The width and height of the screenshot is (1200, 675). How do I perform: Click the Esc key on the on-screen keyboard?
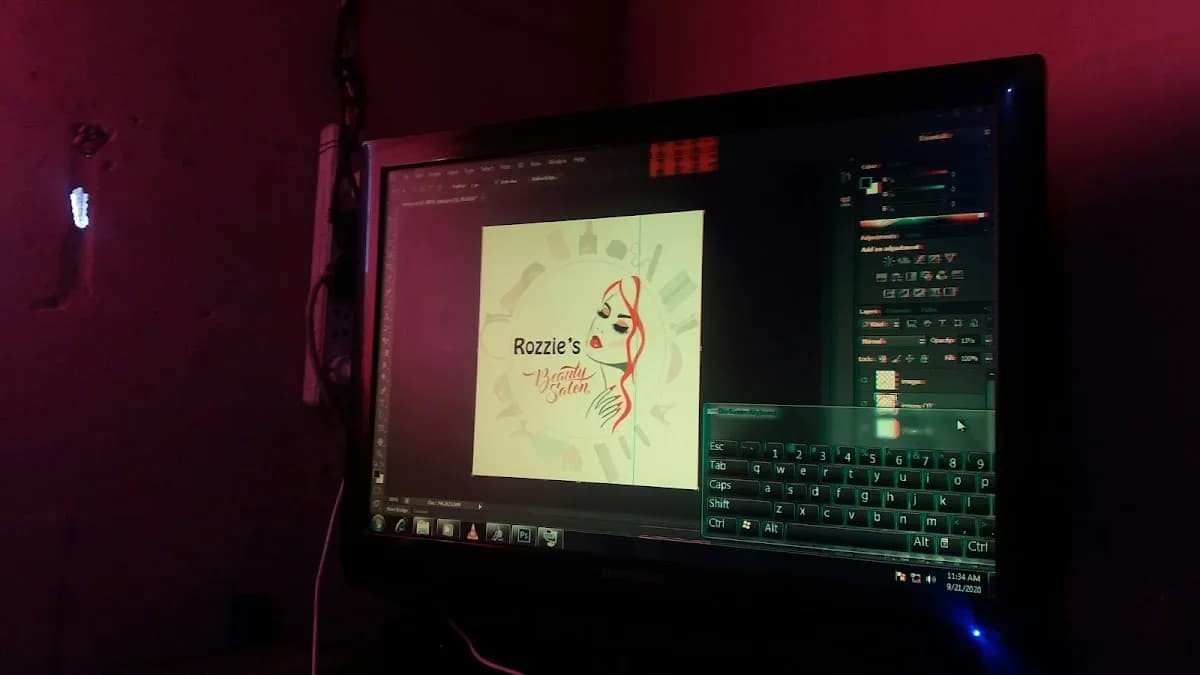tap(722, 447)
